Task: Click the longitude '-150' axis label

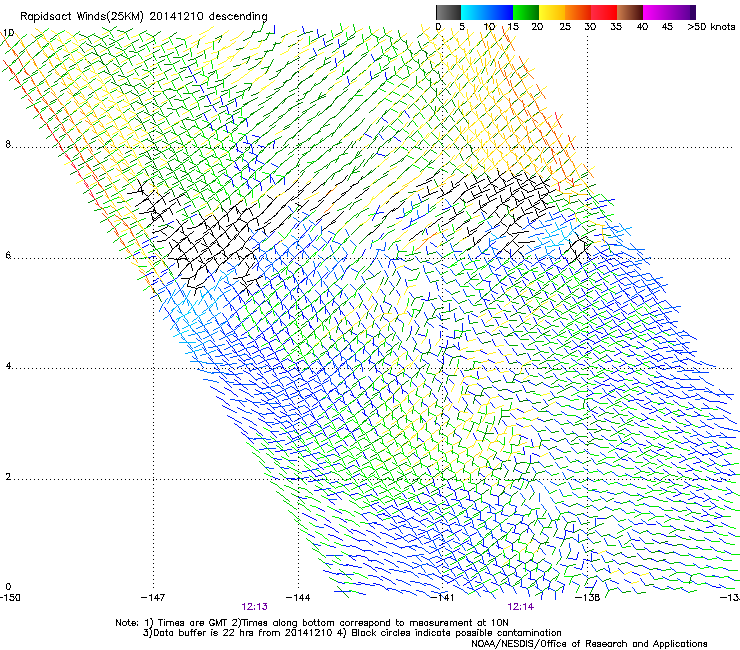Action: coord(10,598)
